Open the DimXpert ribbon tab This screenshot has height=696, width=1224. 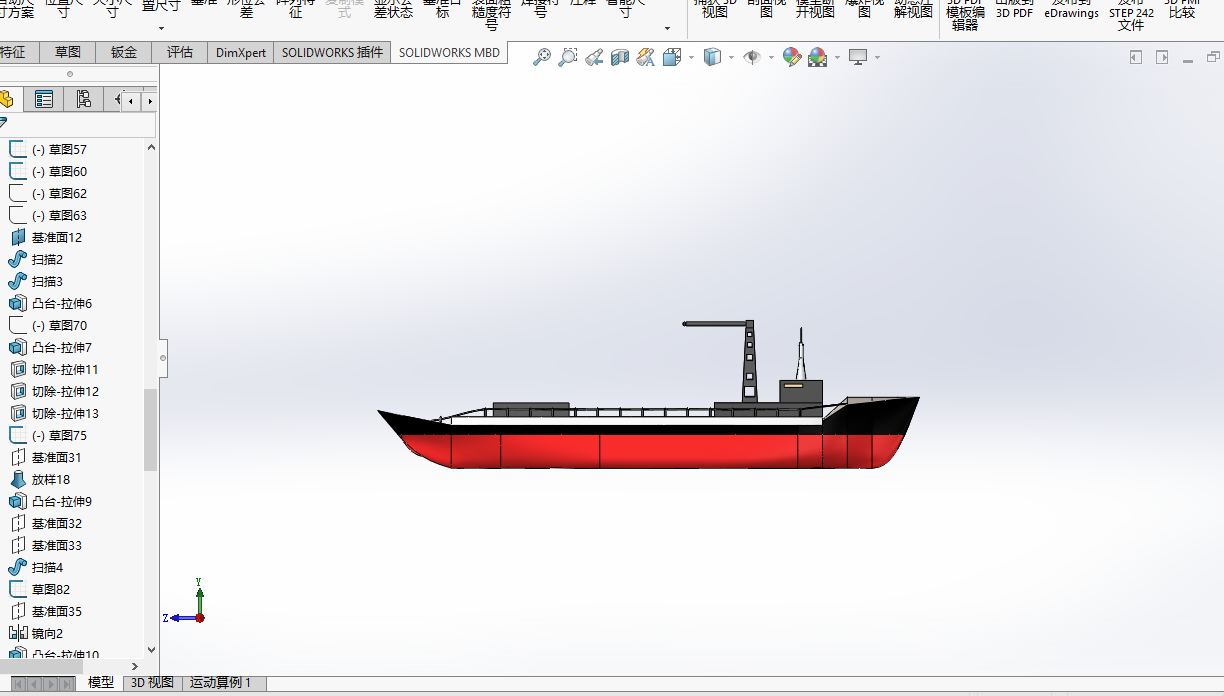(241, 52)
